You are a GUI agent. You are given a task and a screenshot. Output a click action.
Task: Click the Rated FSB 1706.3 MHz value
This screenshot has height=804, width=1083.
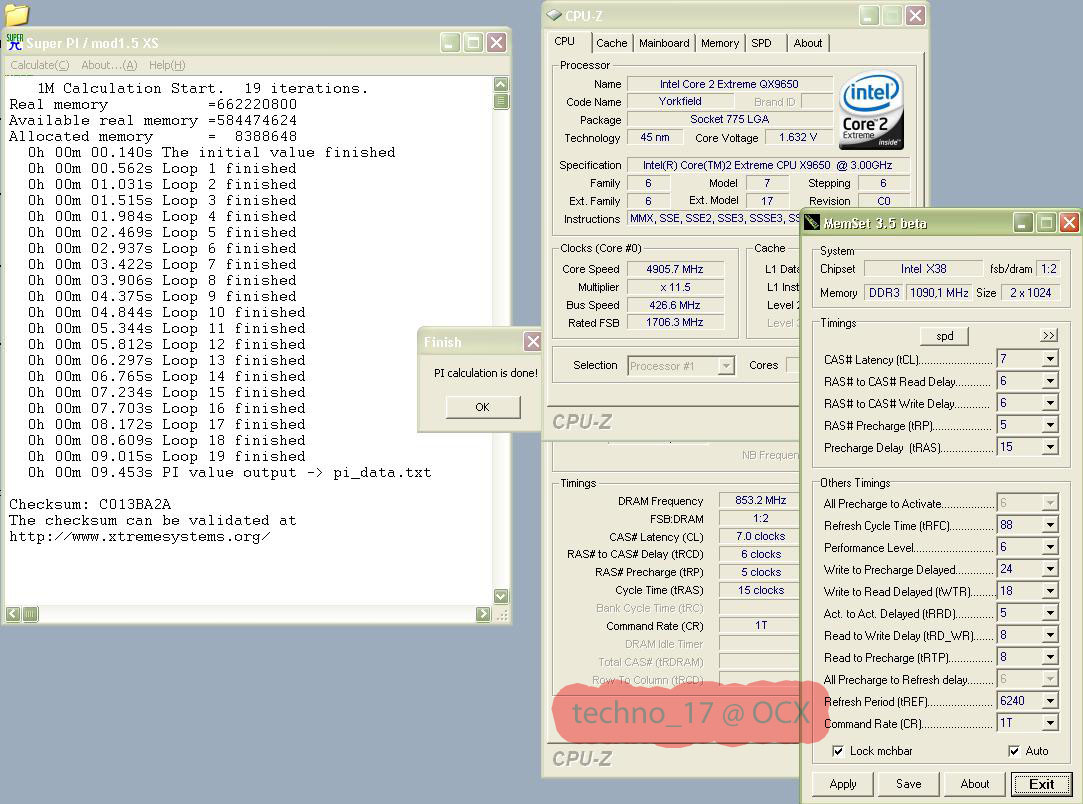pos(675,323)
